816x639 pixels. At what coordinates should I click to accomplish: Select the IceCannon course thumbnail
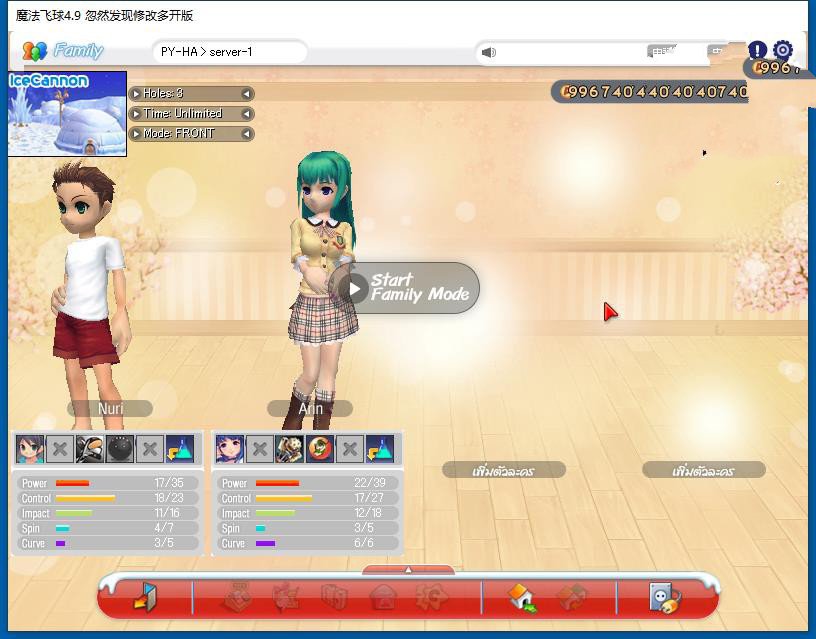coord(67,113)
